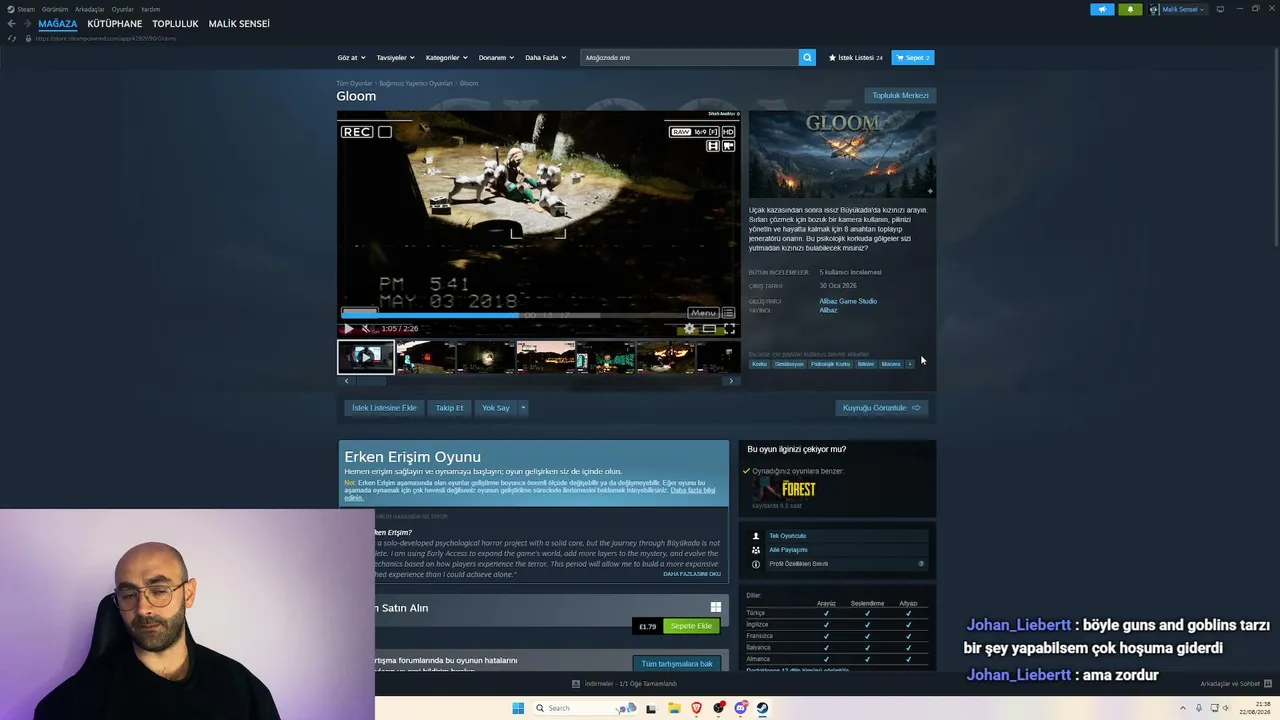
Task: Select the Psikolojik Korku tag
Action: [x=830, y=364]
